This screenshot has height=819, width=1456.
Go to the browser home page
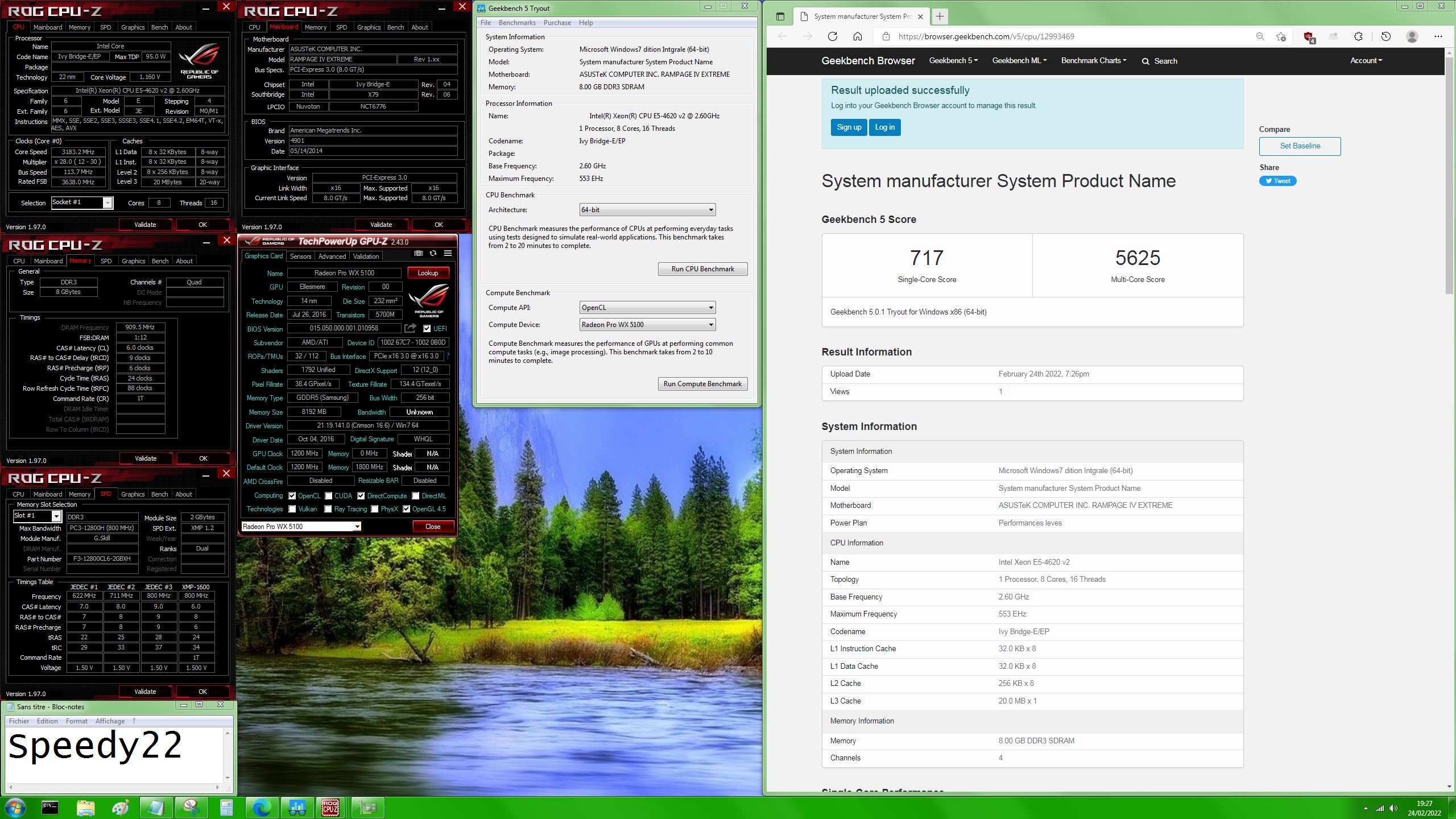tap(858, 36)
